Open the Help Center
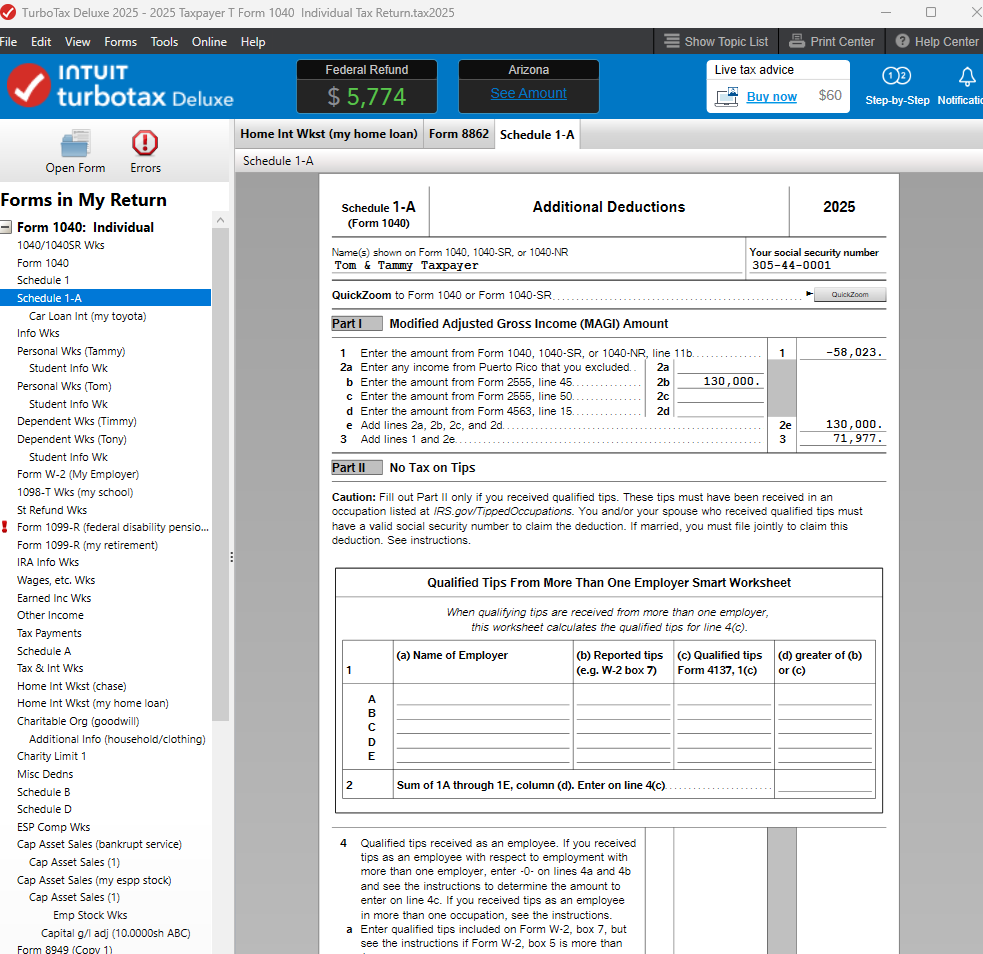Image resolution: width=983 pixels, height=954 pixels. pyautogui.click(x=937, y=41)
